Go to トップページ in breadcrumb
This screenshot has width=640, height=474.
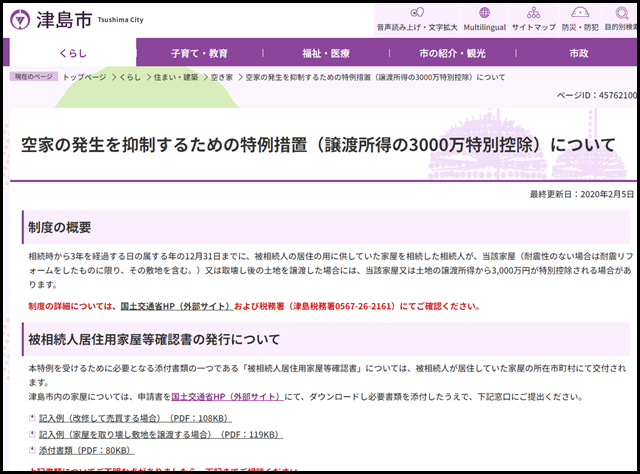point(84,77)
